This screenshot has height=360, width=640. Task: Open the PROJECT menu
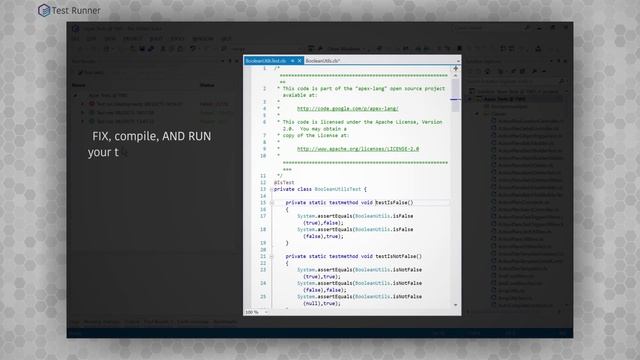click(133, 39)
